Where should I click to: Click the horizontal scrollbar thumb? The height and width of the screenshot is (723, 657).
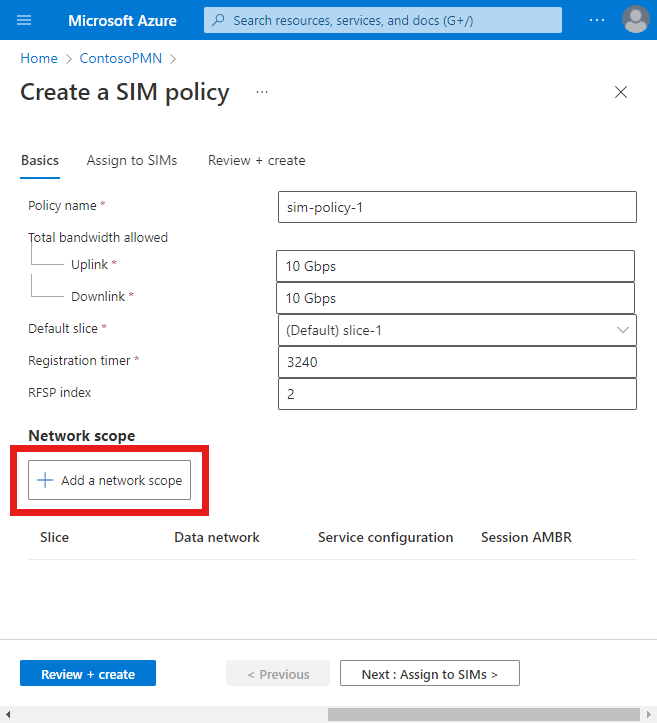483,714
